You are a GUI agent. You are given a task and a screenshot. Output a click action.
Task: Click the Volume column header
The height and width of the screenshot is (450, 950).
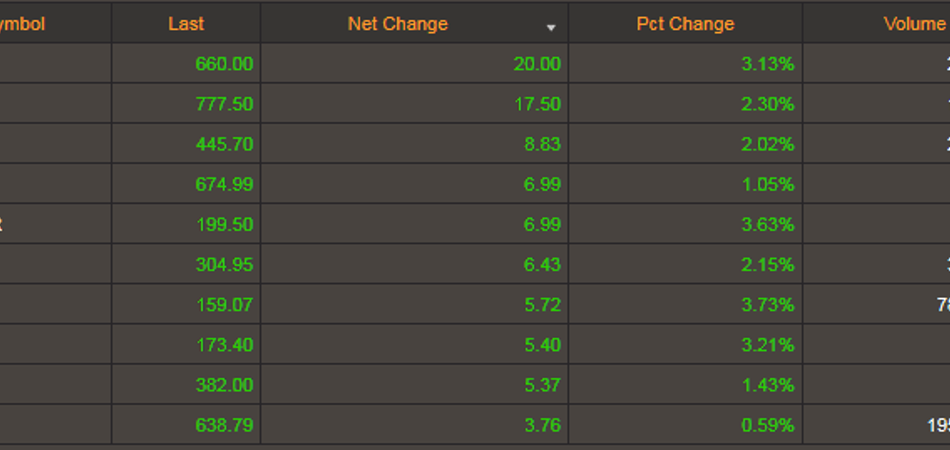[914, 24]
